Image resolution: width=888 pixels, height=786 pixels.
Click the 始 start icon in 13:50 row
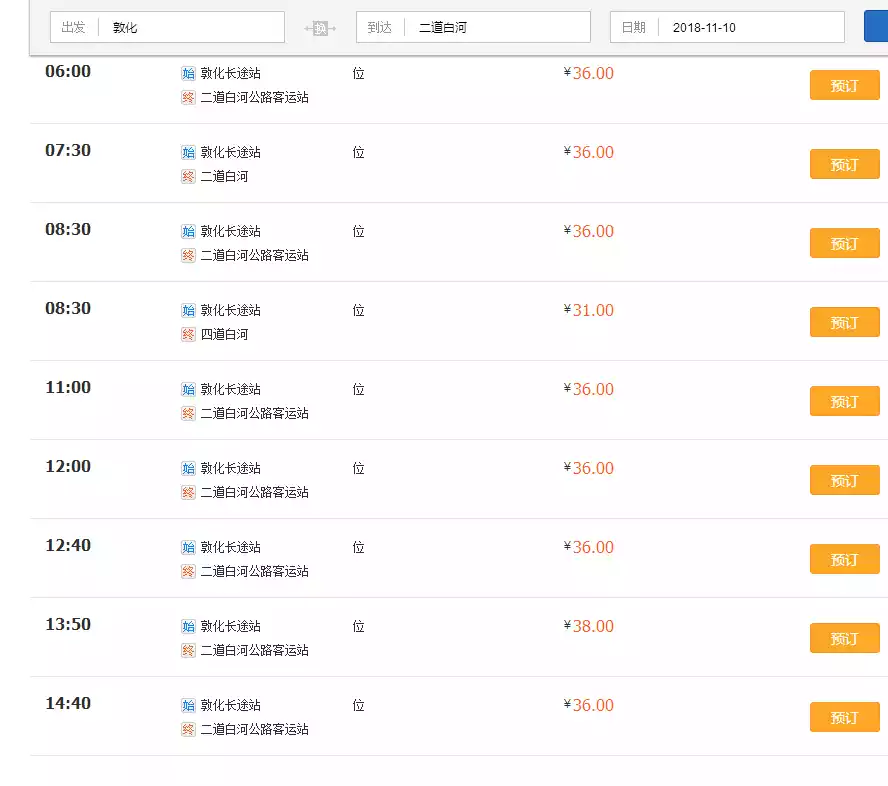tap(188, 626)
